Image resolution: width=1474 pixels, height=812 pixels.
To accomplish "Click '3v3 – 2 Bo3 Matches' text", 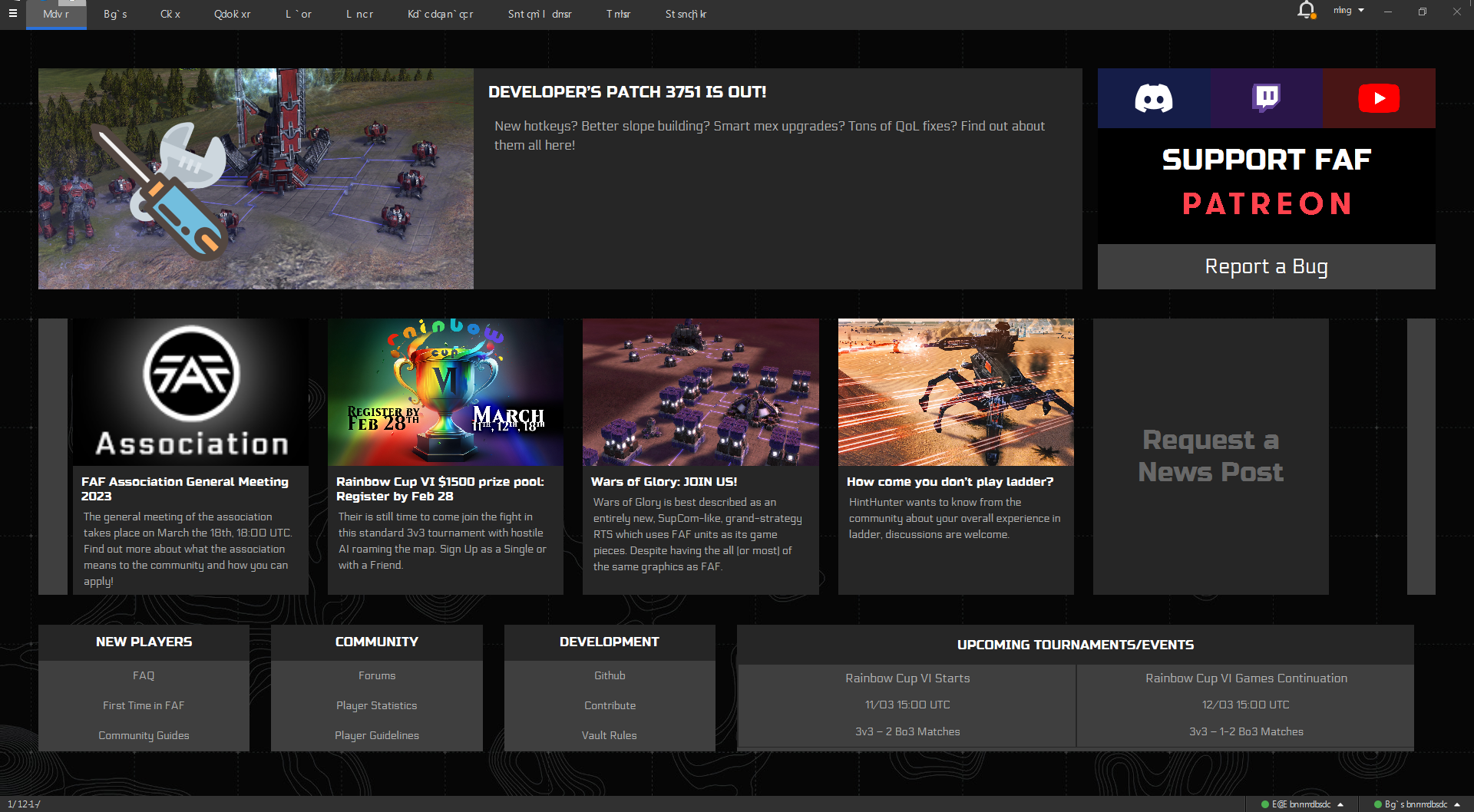I will point(907,731).
